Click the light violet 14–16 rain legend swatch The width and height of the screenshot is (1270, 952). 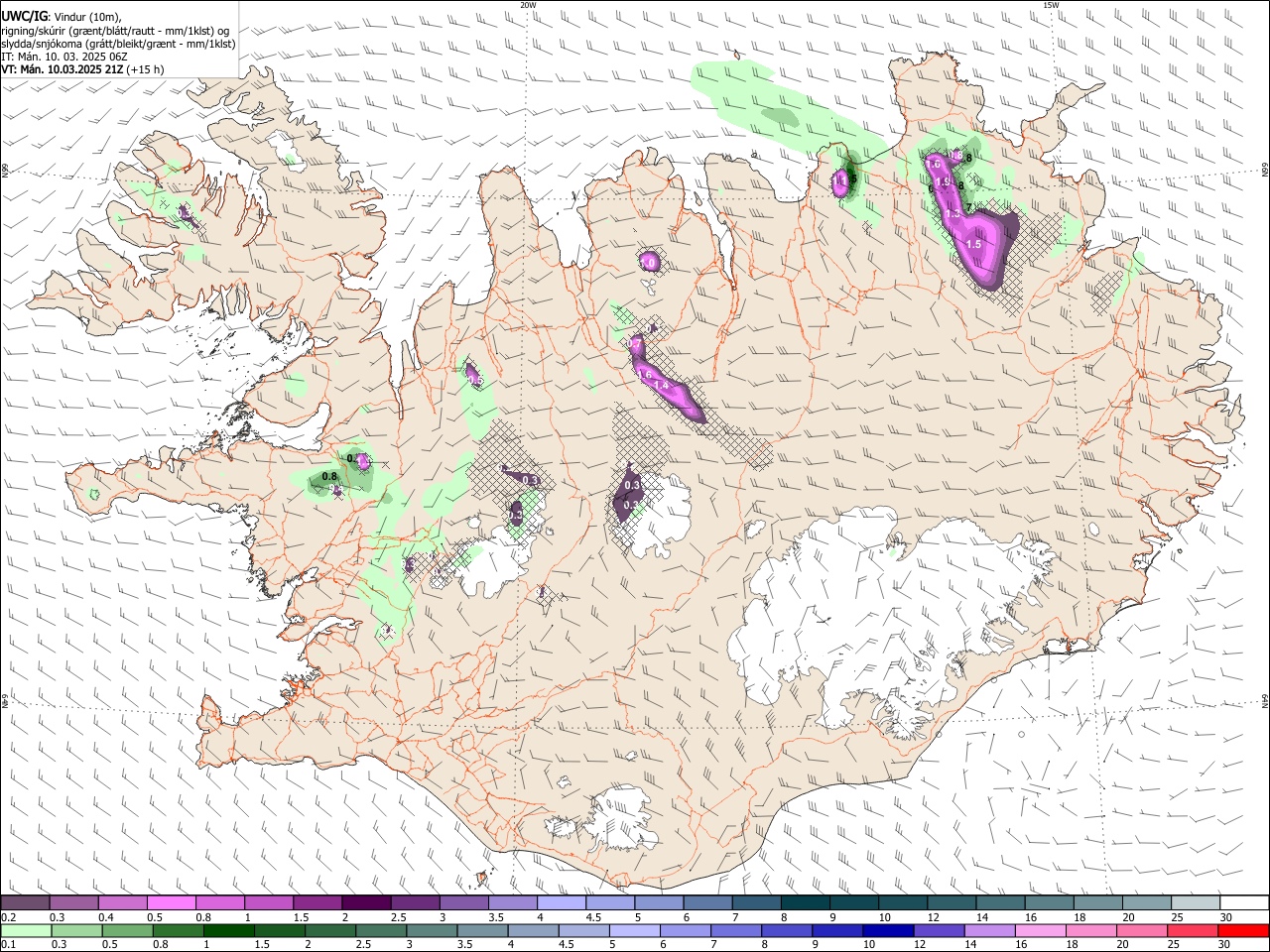(x=988, y=930)
